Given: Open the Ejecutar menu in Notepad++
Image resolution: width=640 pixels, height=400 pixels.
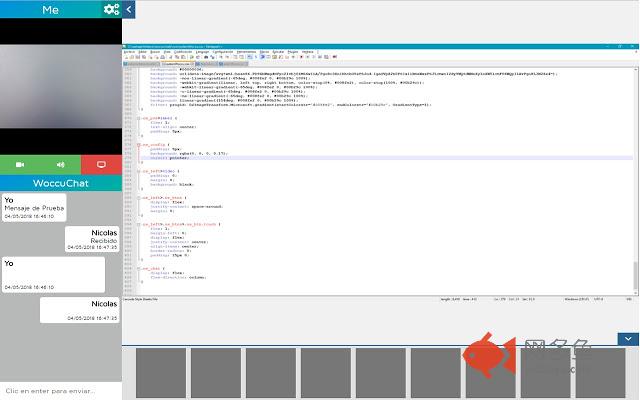Looking at the screenshot, I should 278,52.
